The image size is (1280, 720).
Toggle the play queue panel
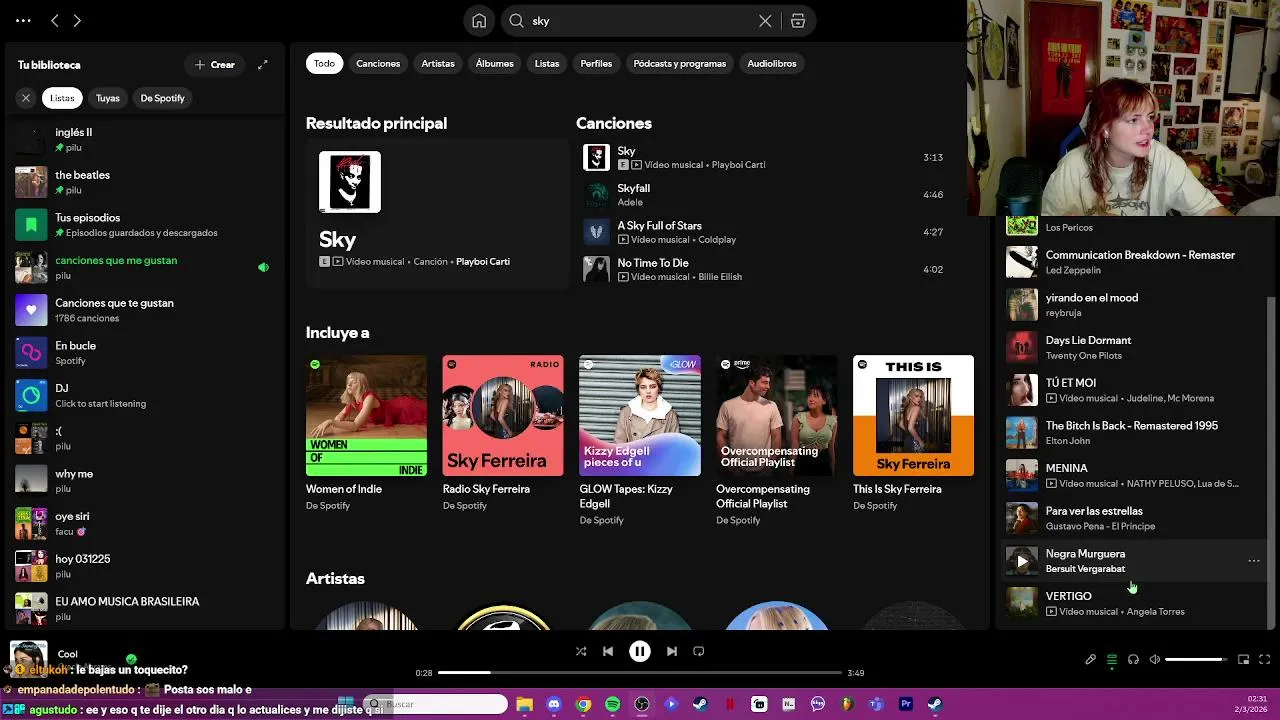(1111, 659)
